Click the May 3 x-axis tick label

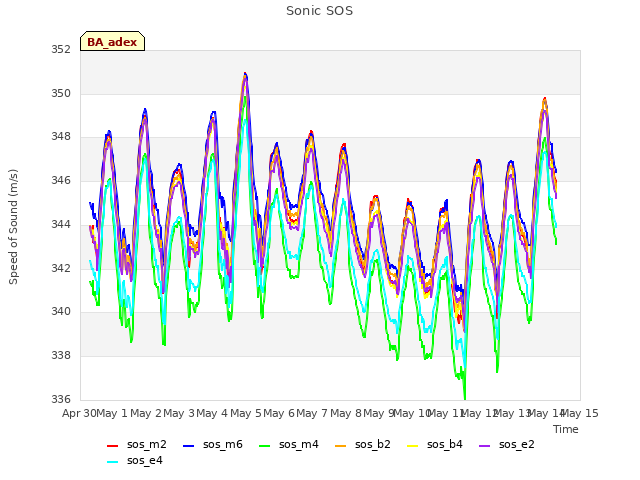coord(179,413)
